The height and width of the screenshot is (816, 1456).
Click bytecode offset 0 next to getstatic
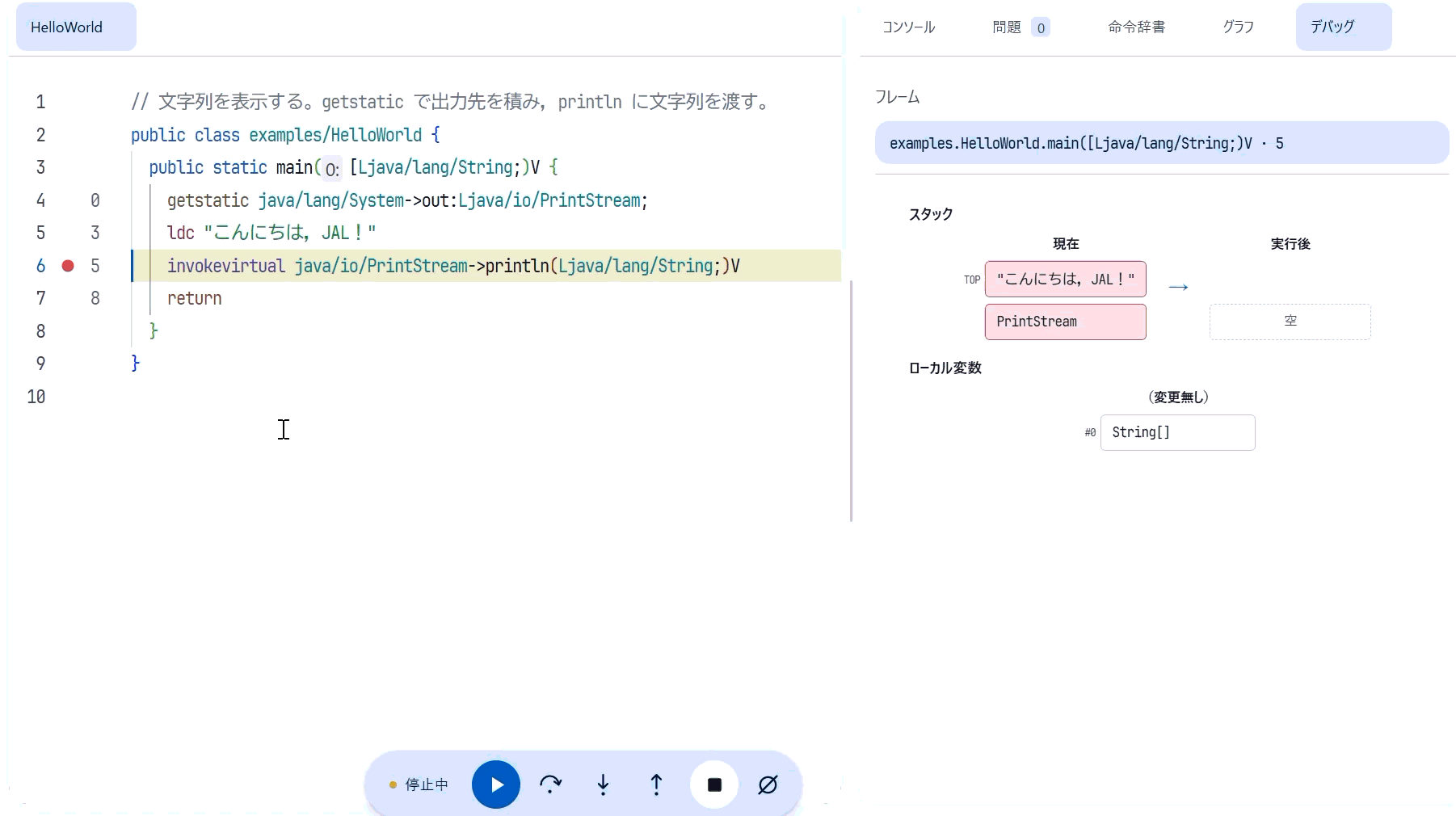(x=95, y=200)
